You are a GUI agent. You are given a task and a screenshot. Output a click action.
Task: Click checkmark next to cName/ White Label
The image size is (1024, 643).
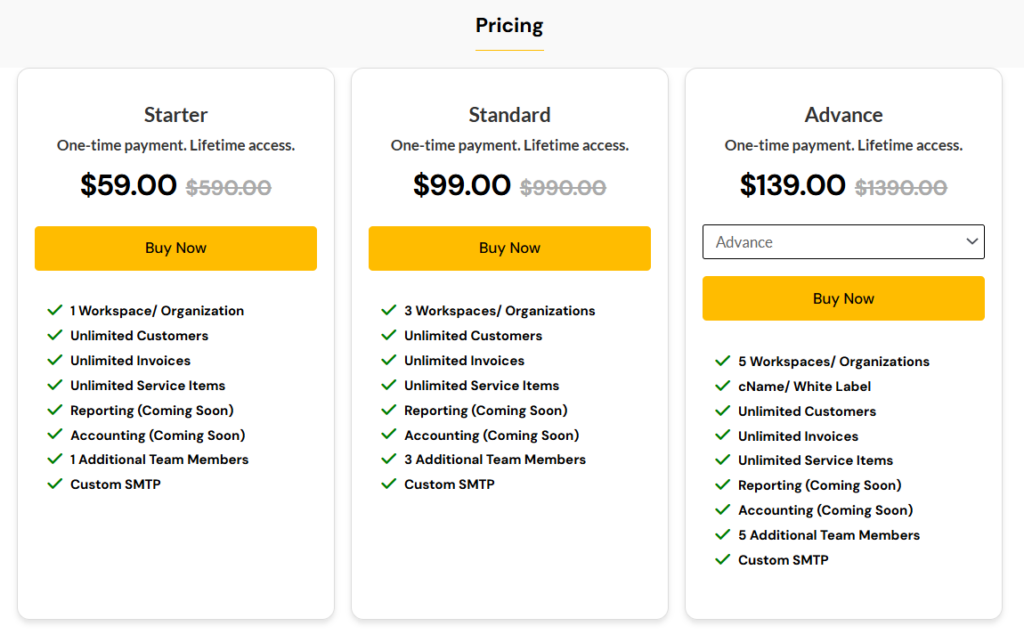pos(722,385)
